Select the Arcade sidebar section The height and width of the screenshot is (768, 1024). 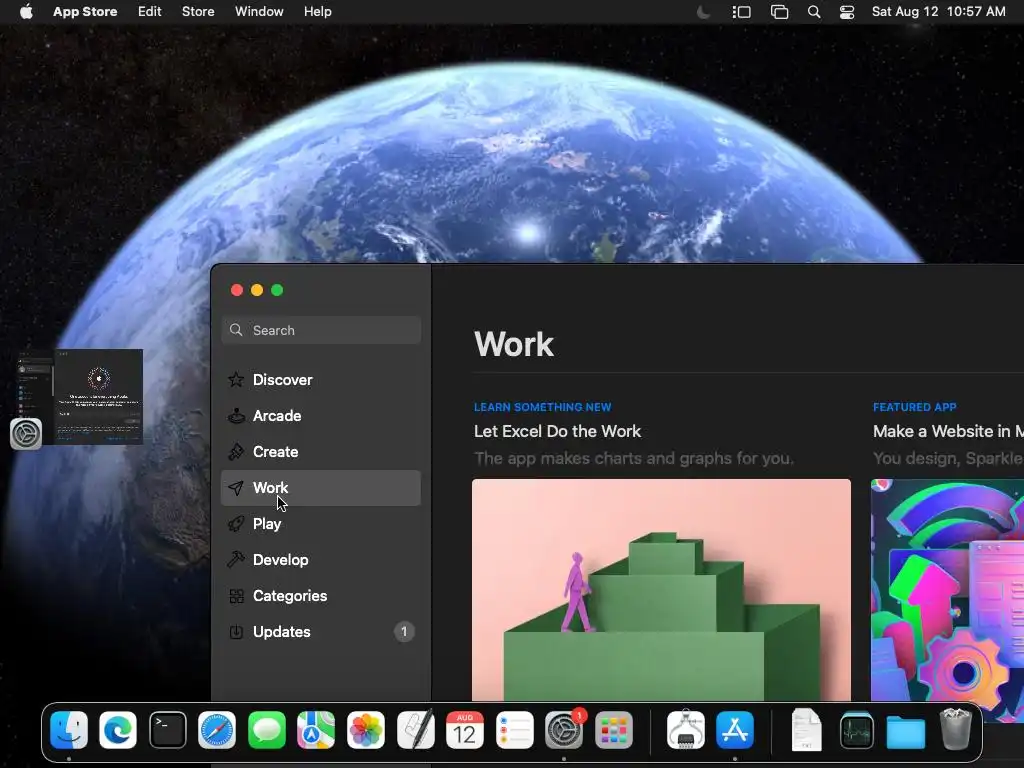click(x=321, y=416)
